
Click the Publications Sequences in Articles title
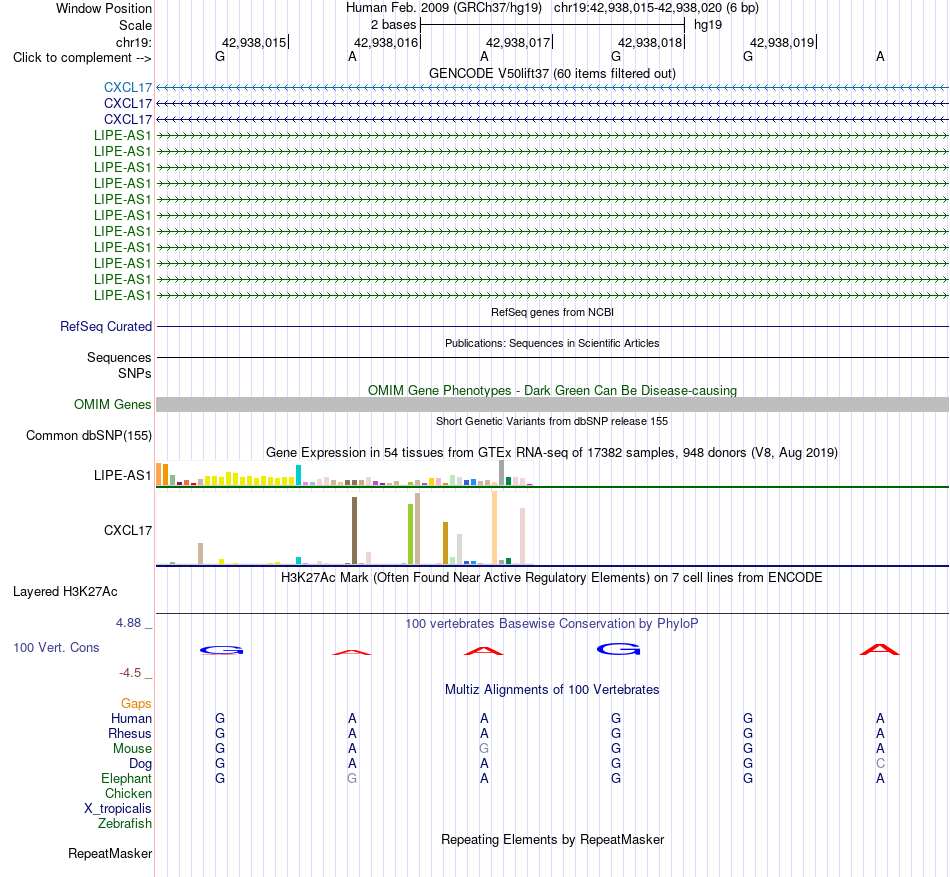point(552,343)
